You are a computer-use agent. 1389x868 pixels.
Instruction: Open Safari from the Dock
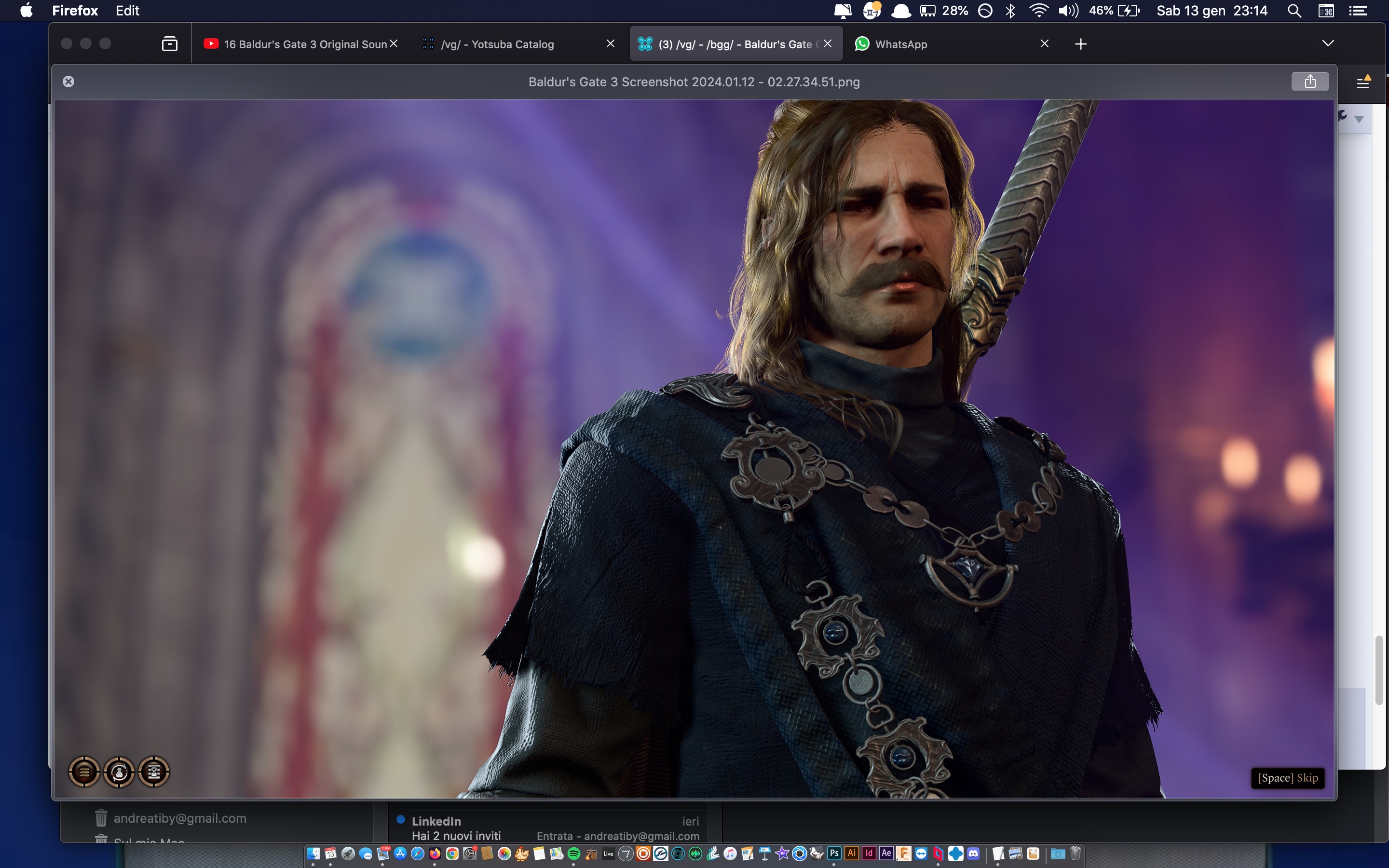pyautogui.click(x=418, y=854)
